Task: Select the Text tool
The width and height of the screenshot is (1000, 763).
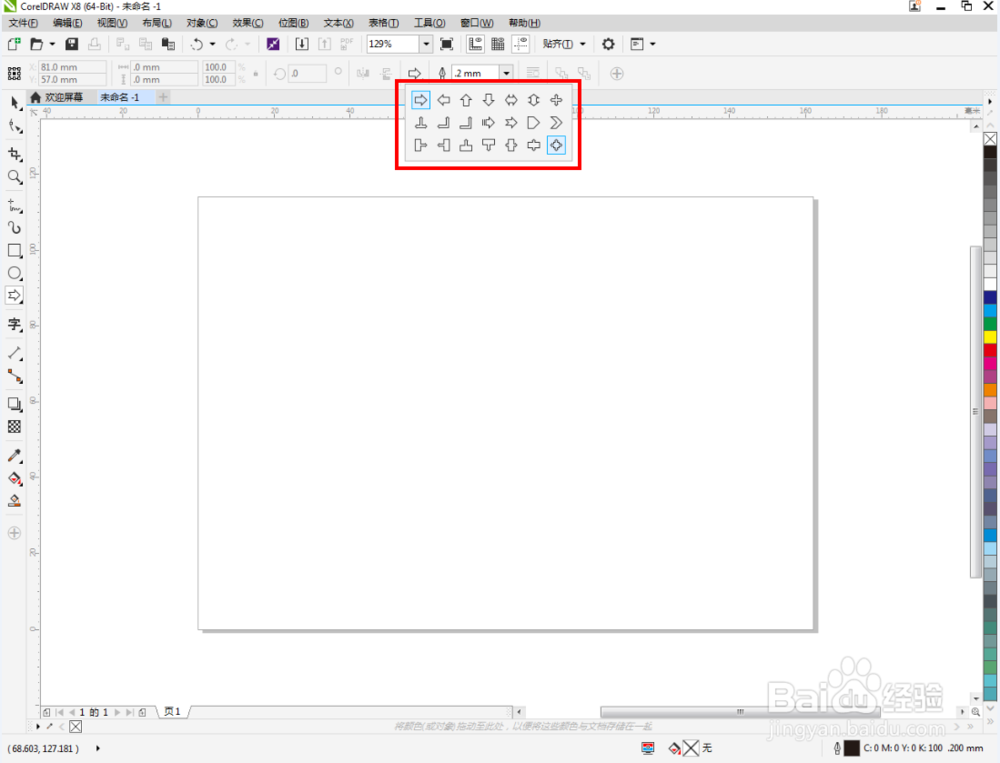Action: [14, 324]
